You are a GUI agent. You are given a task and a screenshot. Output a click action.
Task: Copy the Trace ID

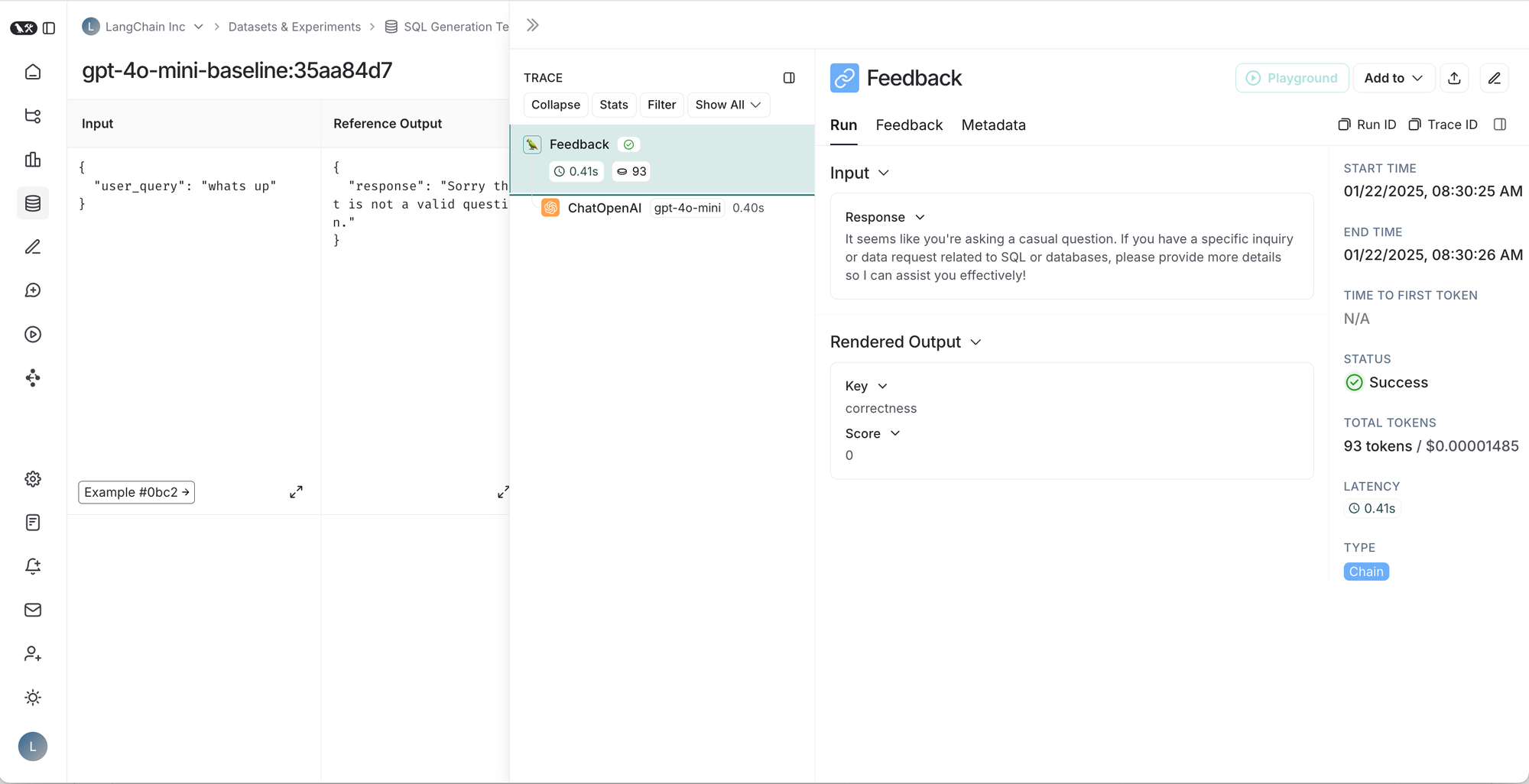point(1443,125)
